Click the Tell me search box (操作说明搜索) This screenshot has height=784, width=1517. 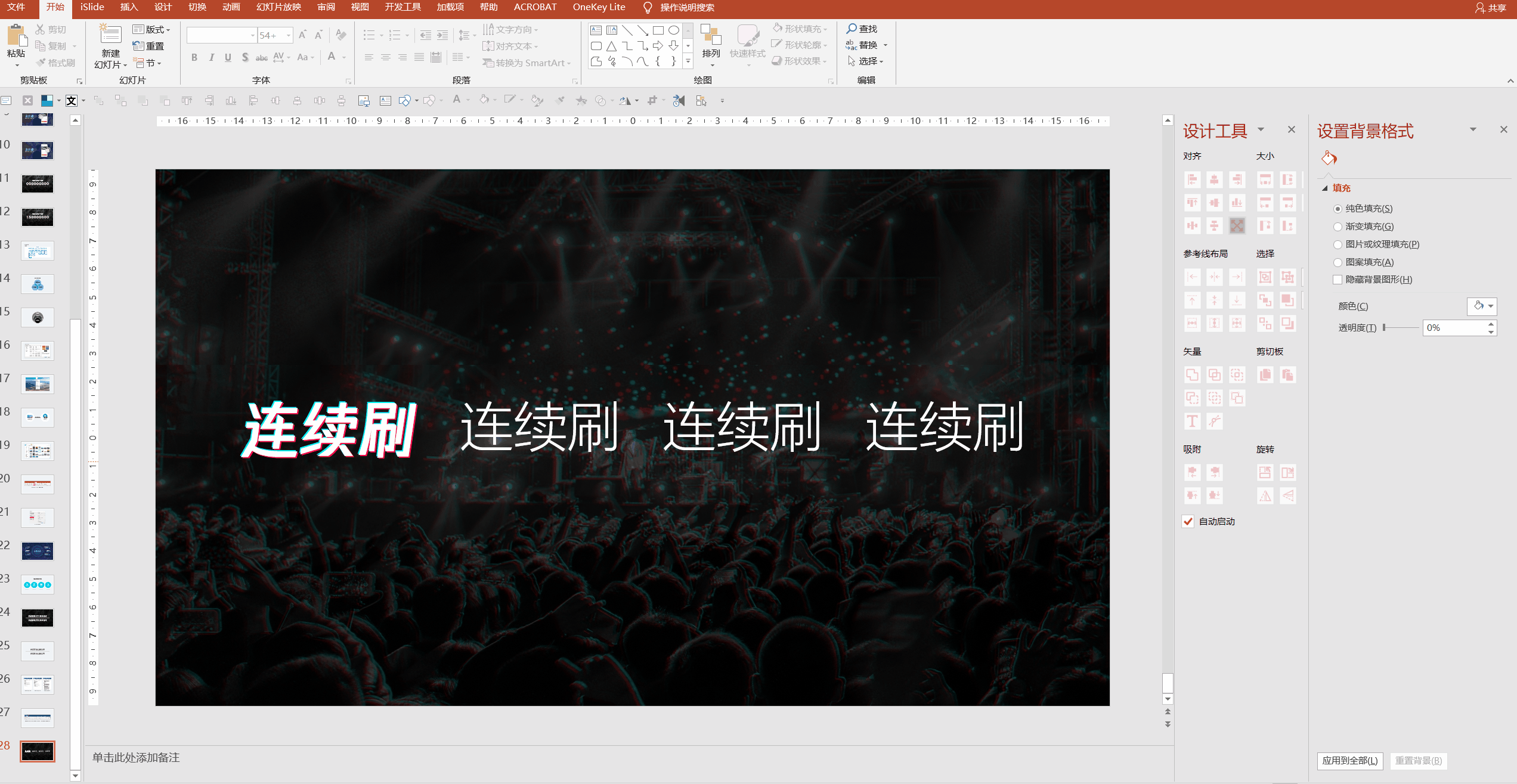point(686,7)
